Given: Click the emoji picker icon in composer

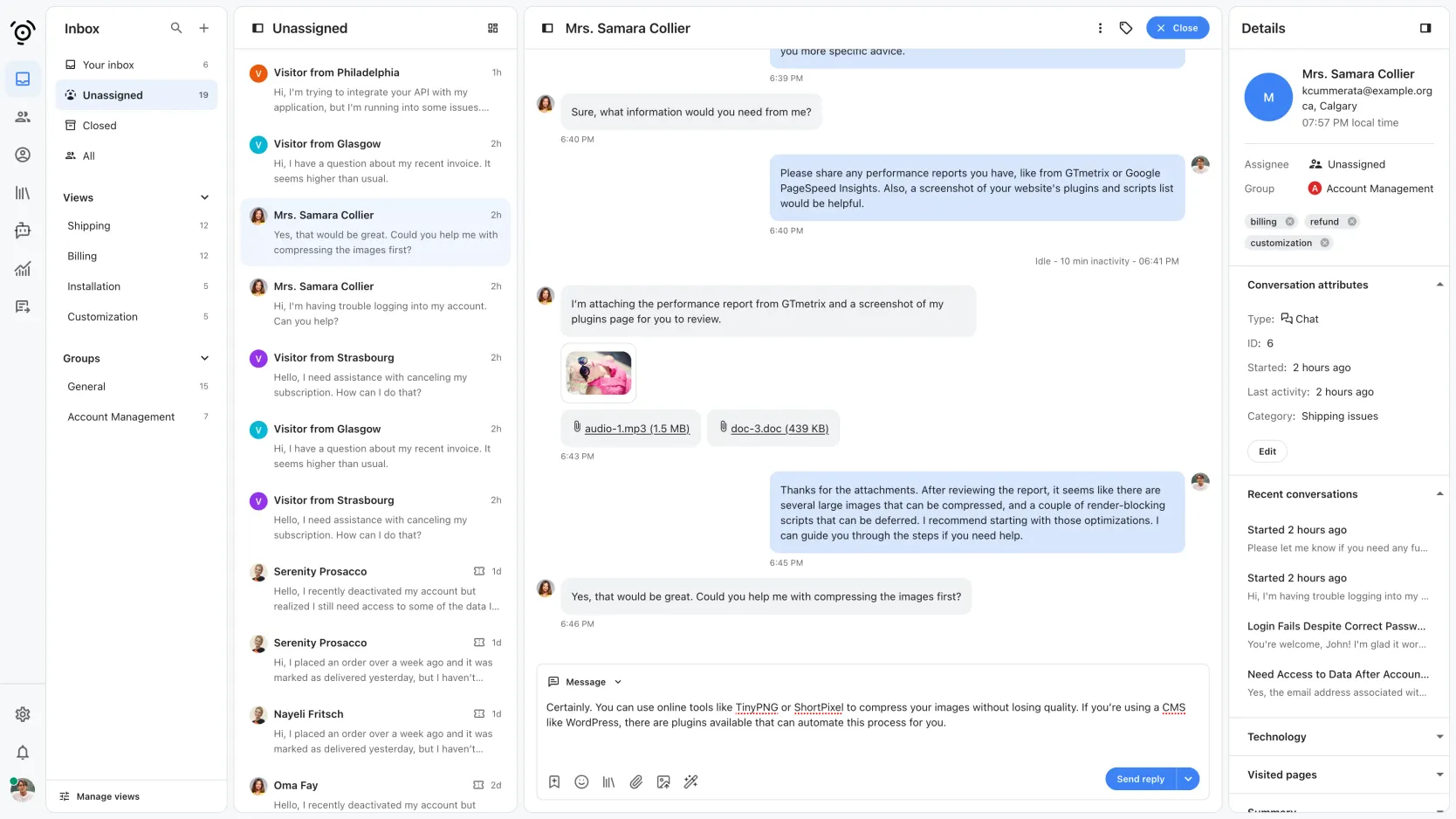Looking at the screenshot, I should point(581,782).
